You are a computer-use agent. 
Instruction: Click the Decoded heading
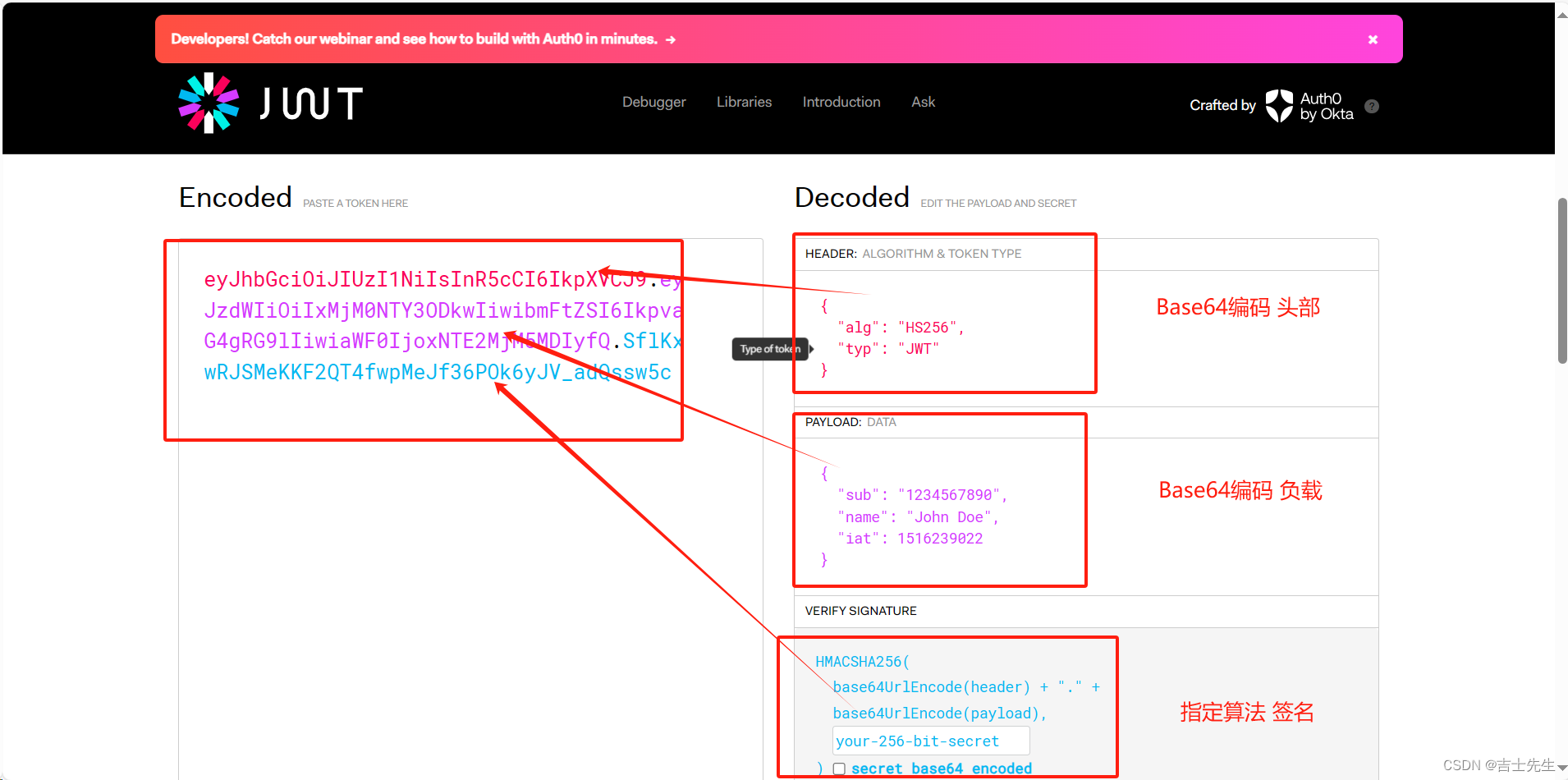(852, 197)
